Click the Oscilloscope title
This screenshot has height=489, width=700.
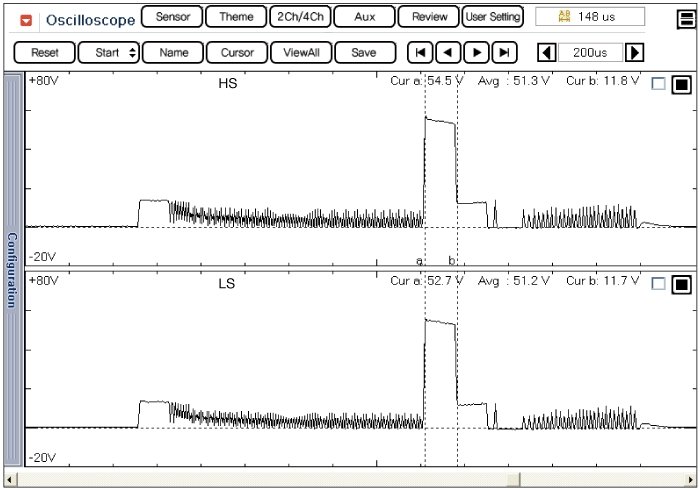click(x=90, y=20)
